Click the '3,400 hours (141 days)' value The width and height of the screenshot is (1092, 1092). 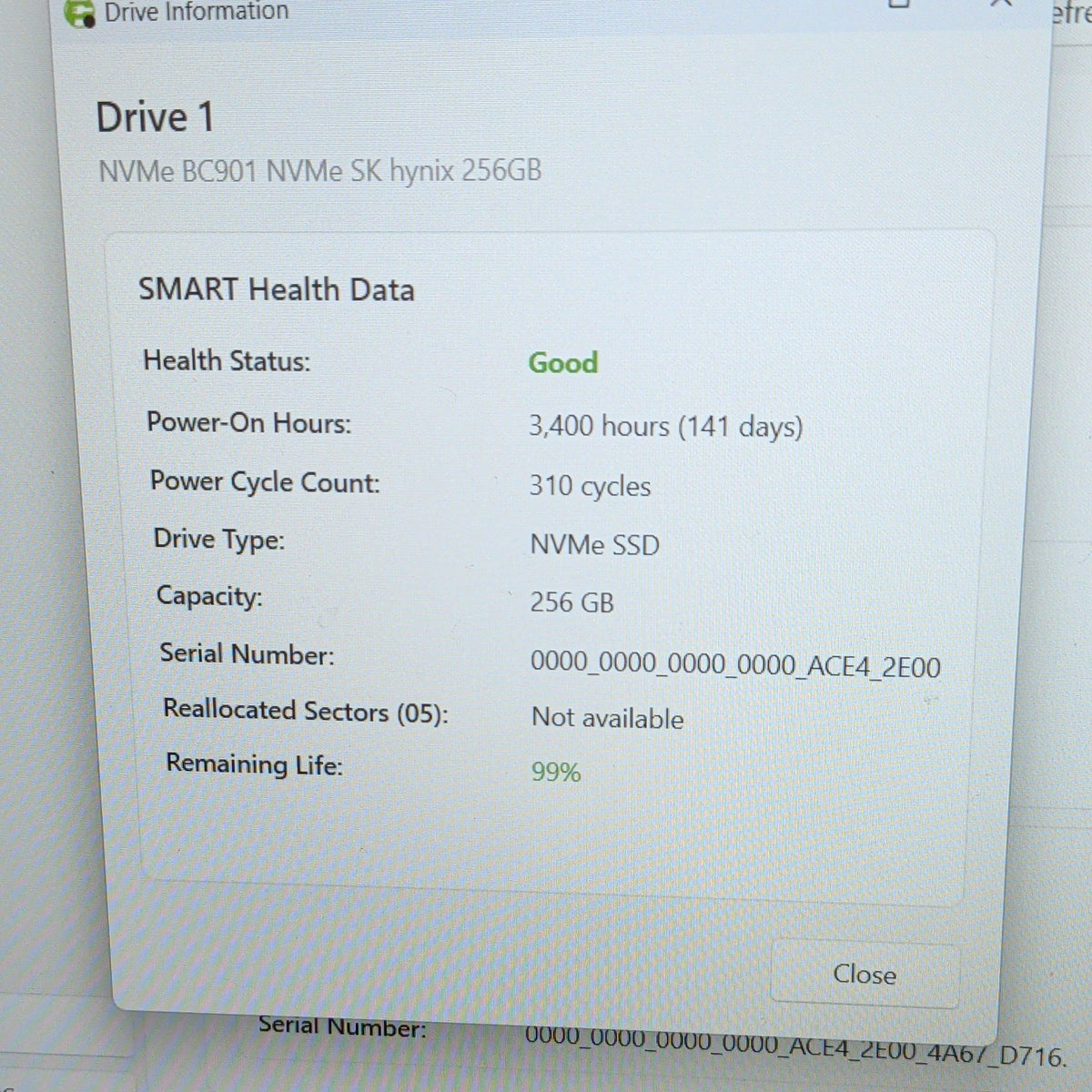click(x=666, y=426)
